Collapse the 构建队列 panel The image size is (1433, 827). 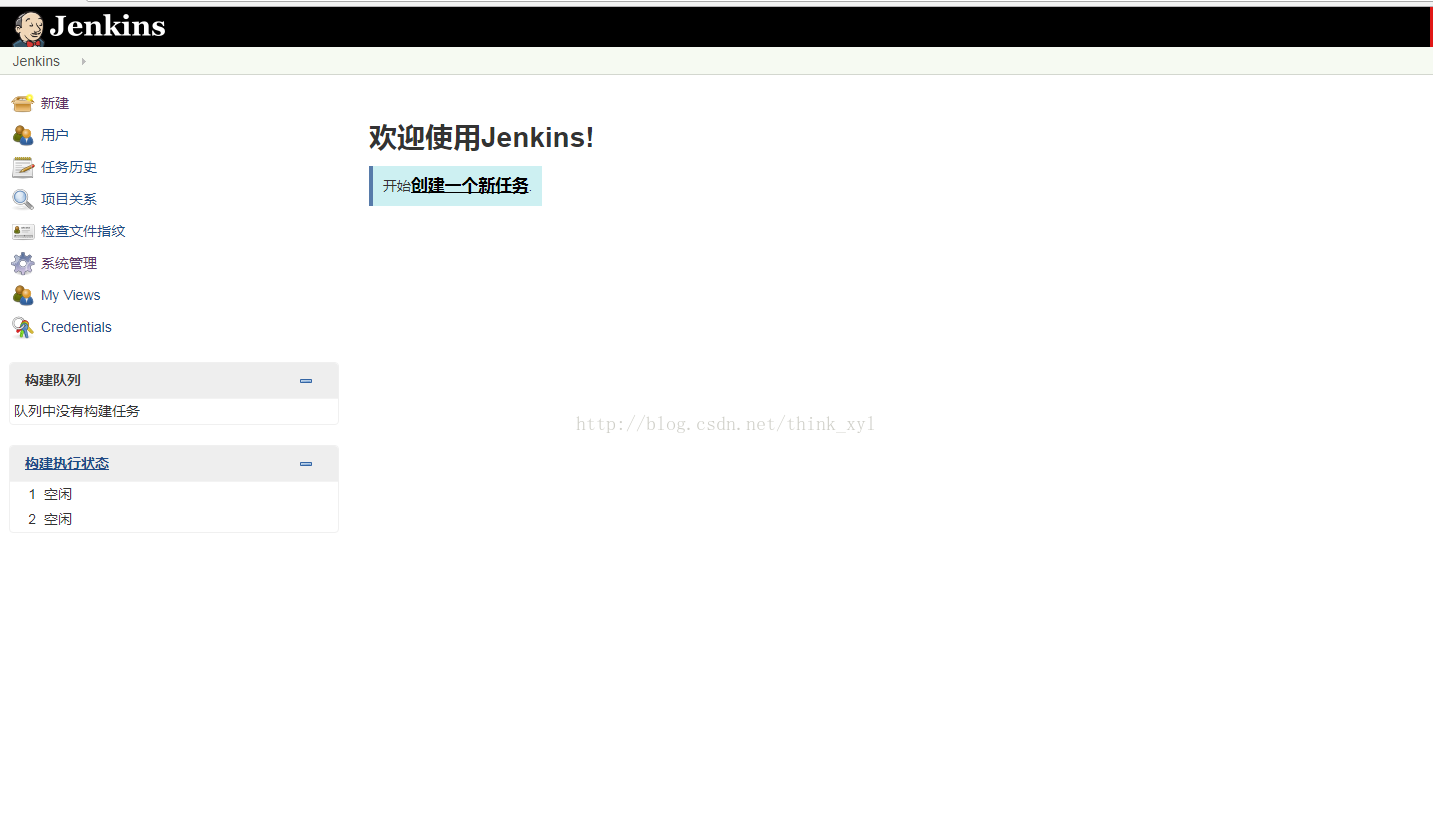pos(306,380)
